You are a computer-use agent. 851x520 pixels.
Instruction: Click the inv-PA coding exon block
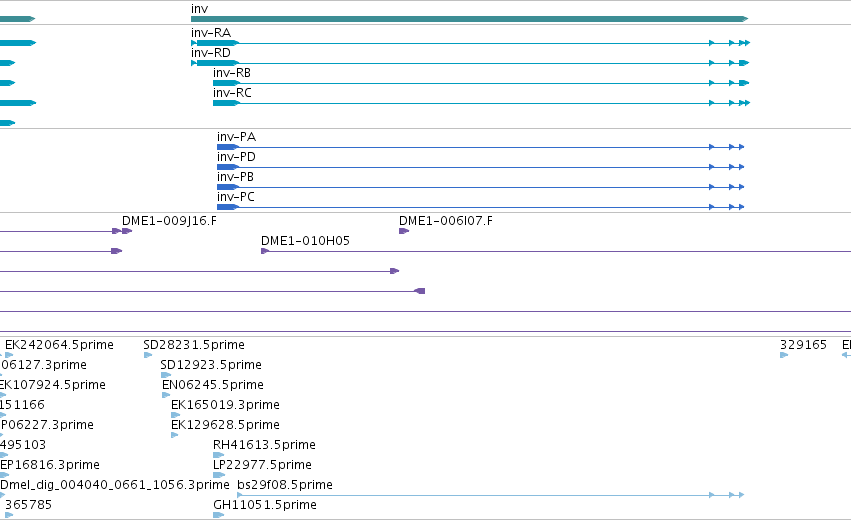228,147
